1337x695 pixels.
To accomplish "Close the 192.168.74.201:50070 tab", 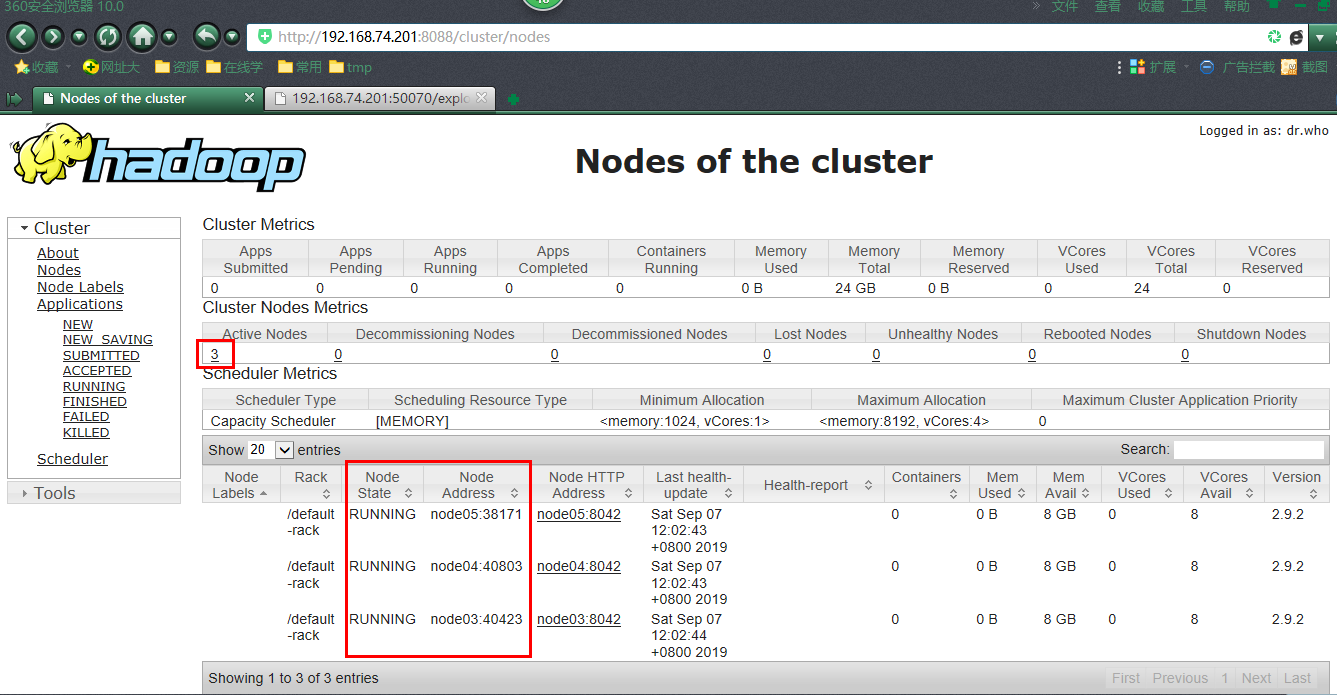I will (x=482, y=98).
